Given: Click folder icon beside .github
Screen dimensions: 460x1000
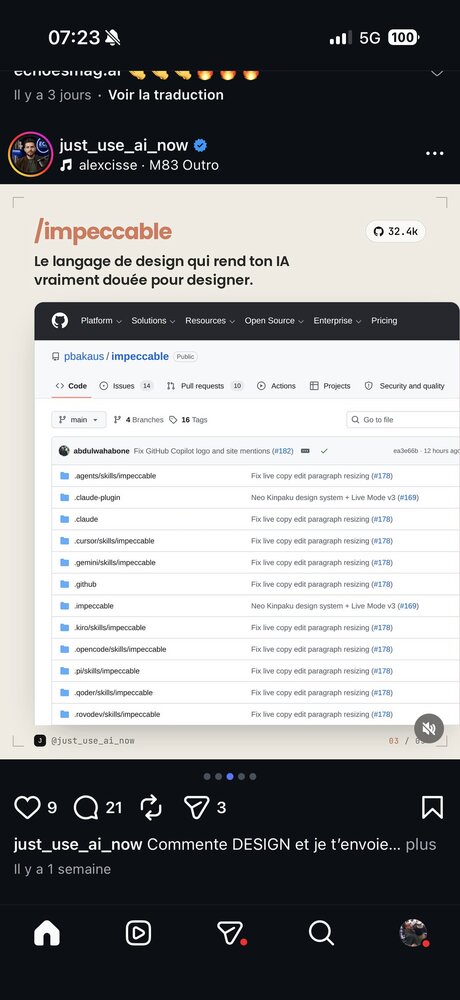Looking at the screenshot, I should 64,584.
